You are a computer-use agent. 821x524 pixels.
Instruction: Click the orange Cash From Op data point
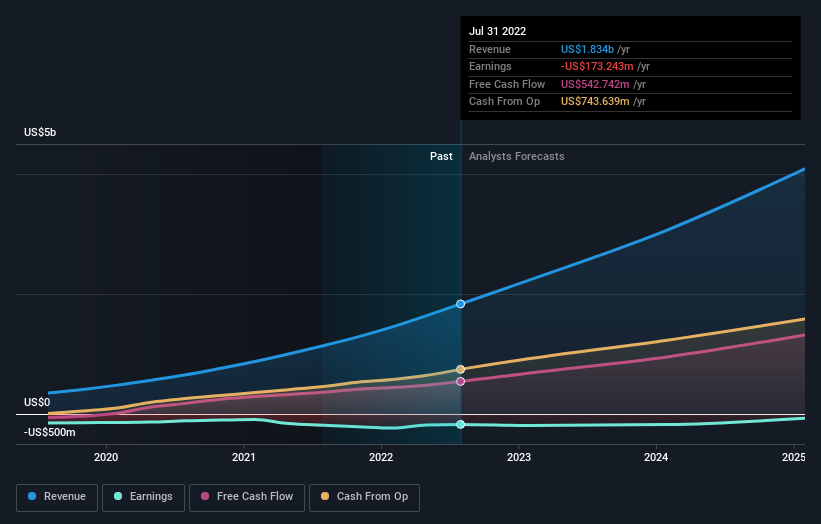(460, 369)
